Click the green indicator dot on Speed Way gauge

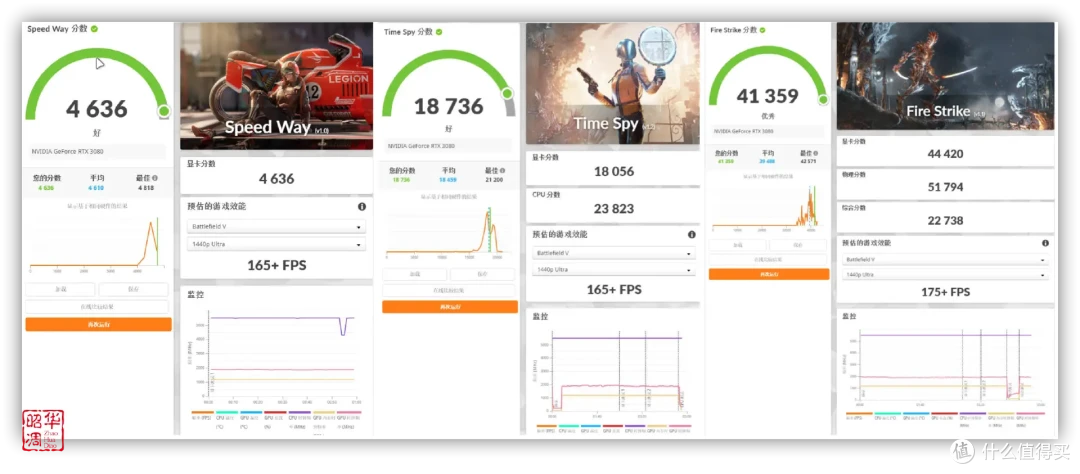pos(164,111)
